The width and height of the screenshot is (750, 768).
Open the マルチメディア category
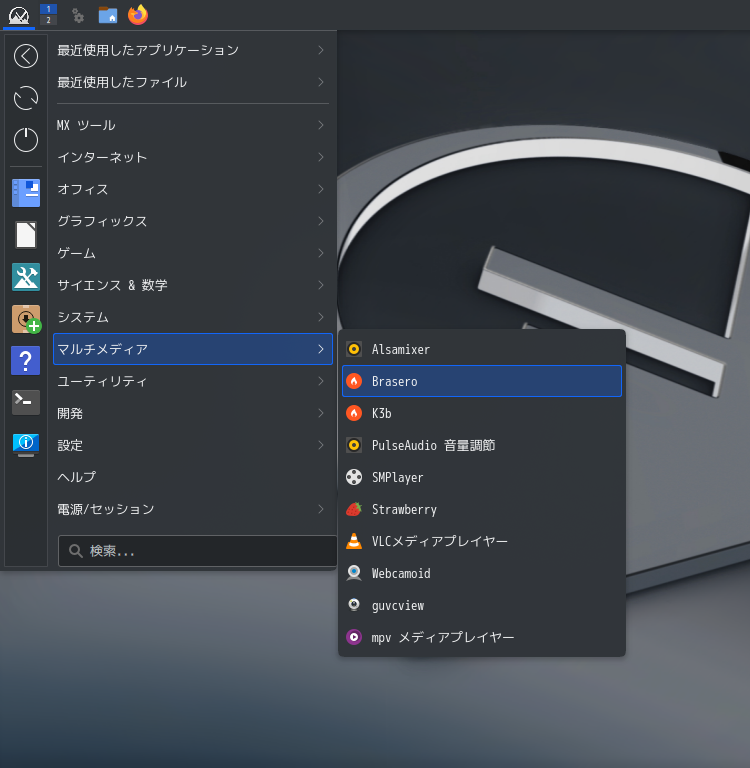[193, 349]
